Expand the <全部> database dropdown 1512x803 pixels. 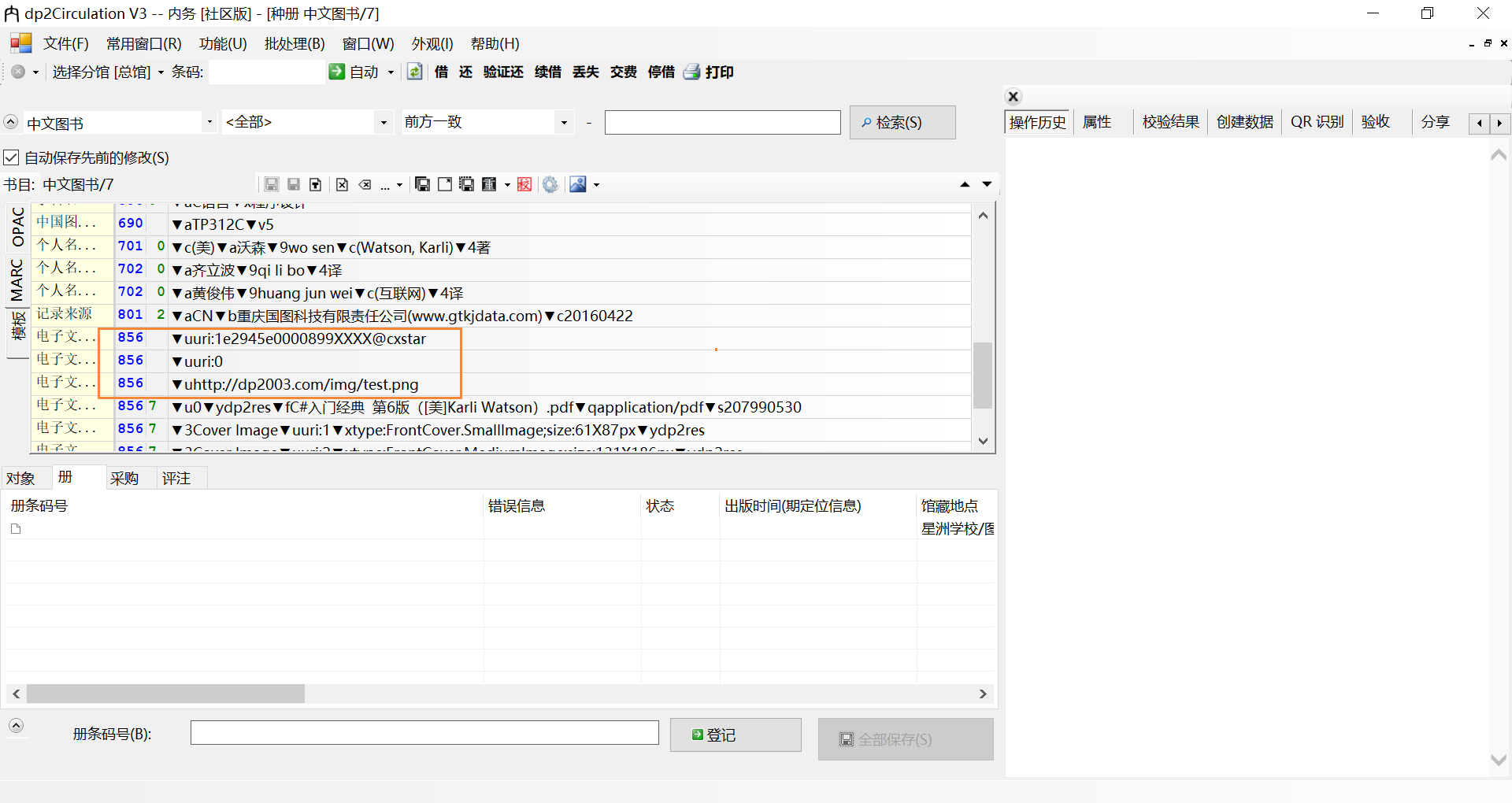pos(383,122)
